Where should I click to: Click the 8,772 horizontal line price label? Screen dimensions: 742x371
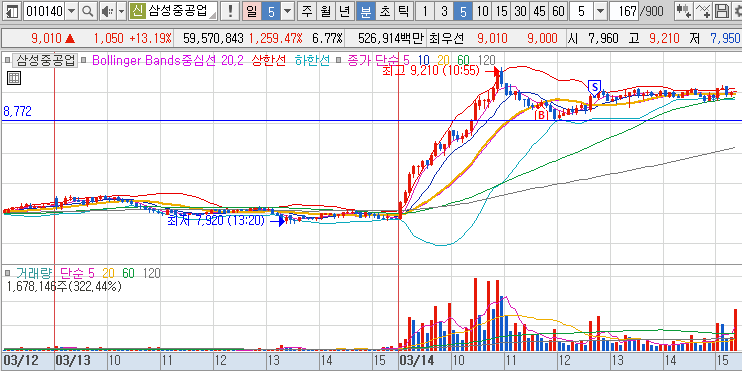click(18, 112)
